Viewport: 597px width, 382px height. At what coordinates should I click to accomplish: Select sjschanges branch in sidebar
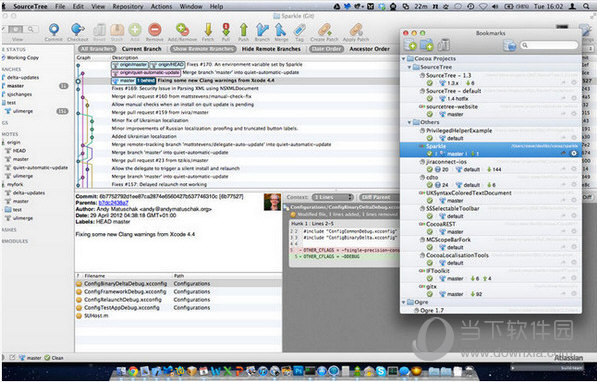[x=19, y=94]
